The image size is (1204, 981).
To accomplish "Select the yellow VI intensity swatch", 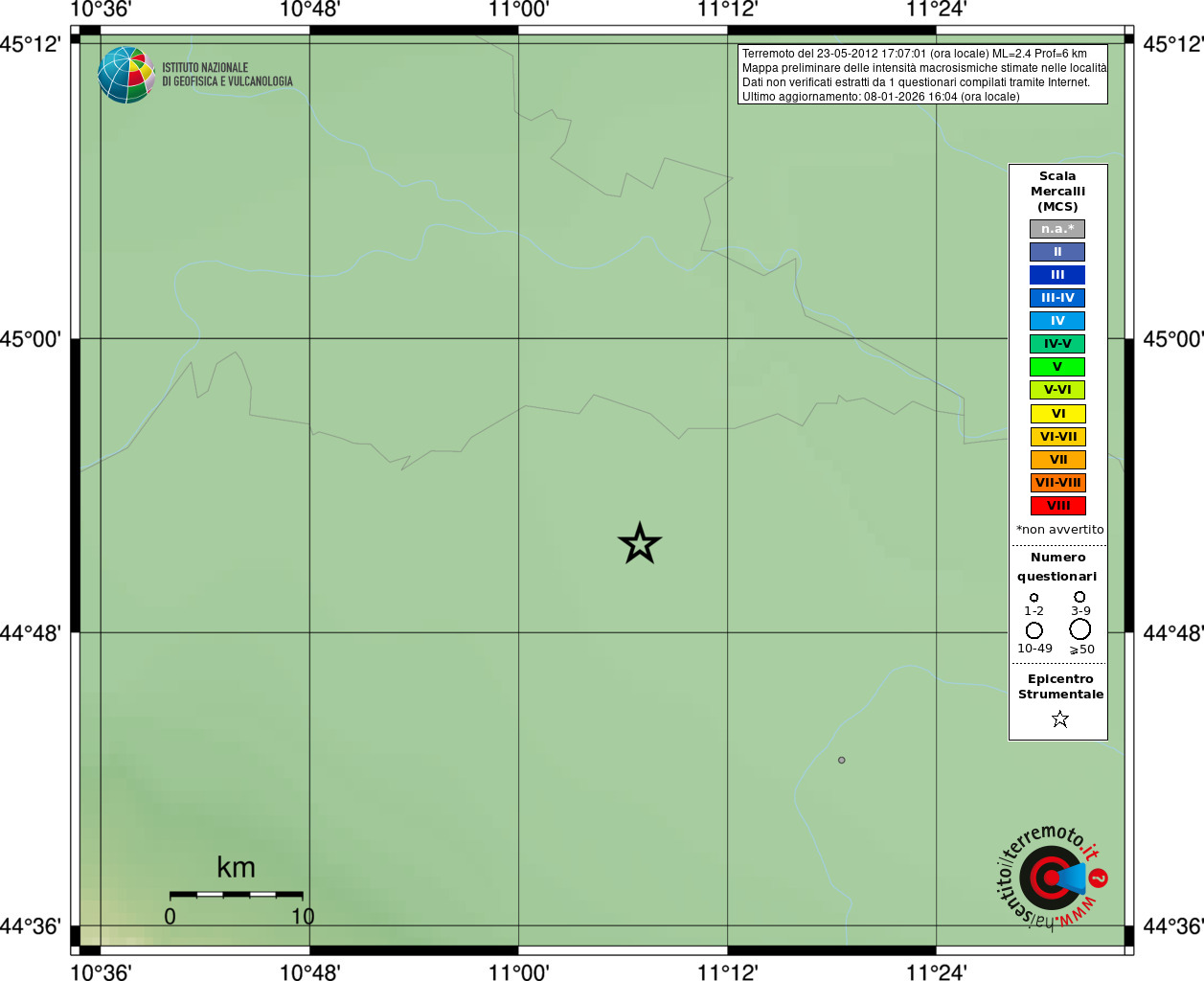I will point(1057,414).
